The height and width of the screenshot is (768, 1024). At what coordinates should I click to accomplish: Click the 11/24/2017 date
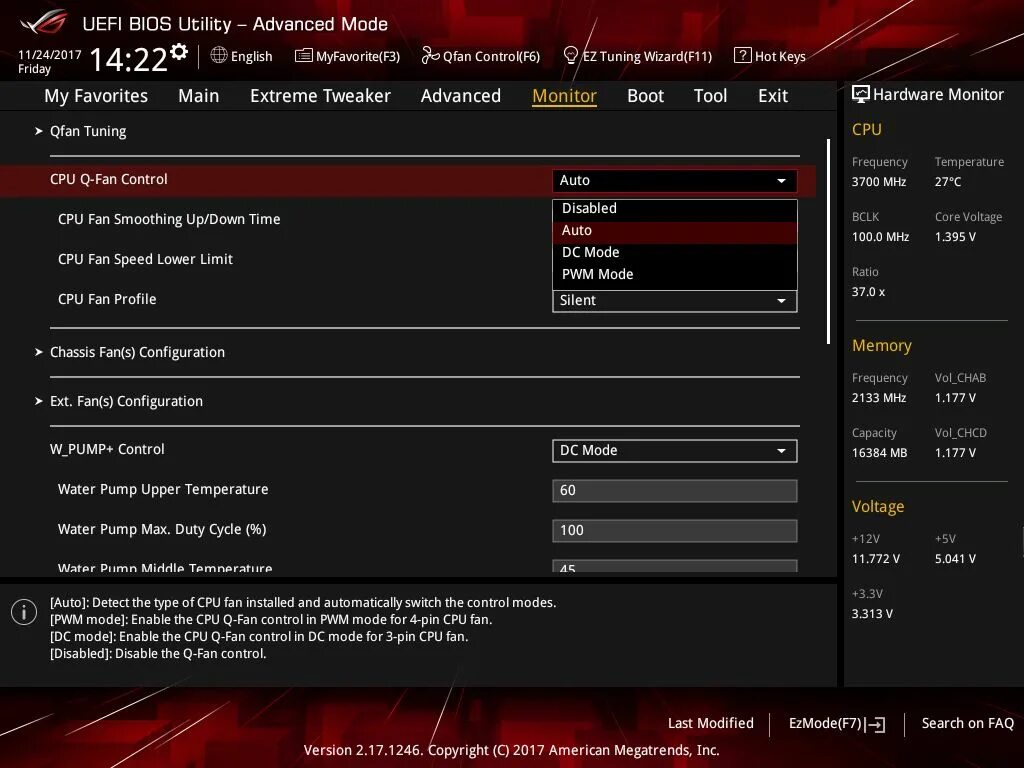(50, 55)
